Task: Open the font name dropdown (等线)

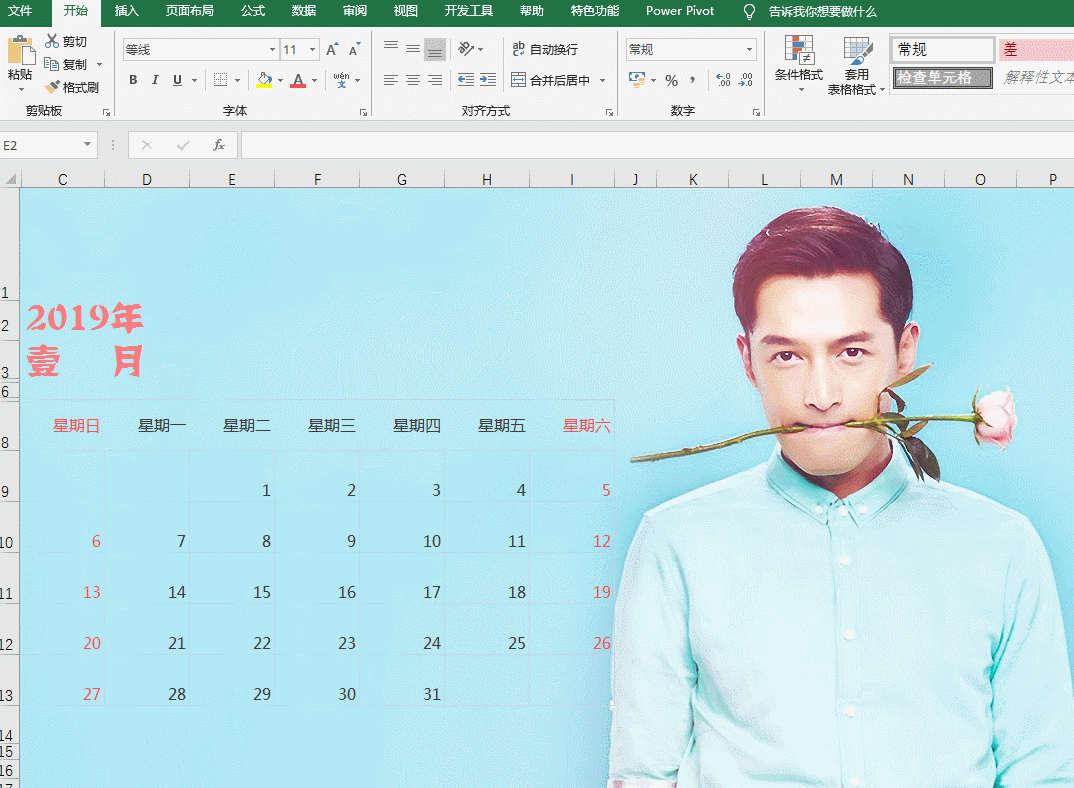Action: (x=272, y=49)
